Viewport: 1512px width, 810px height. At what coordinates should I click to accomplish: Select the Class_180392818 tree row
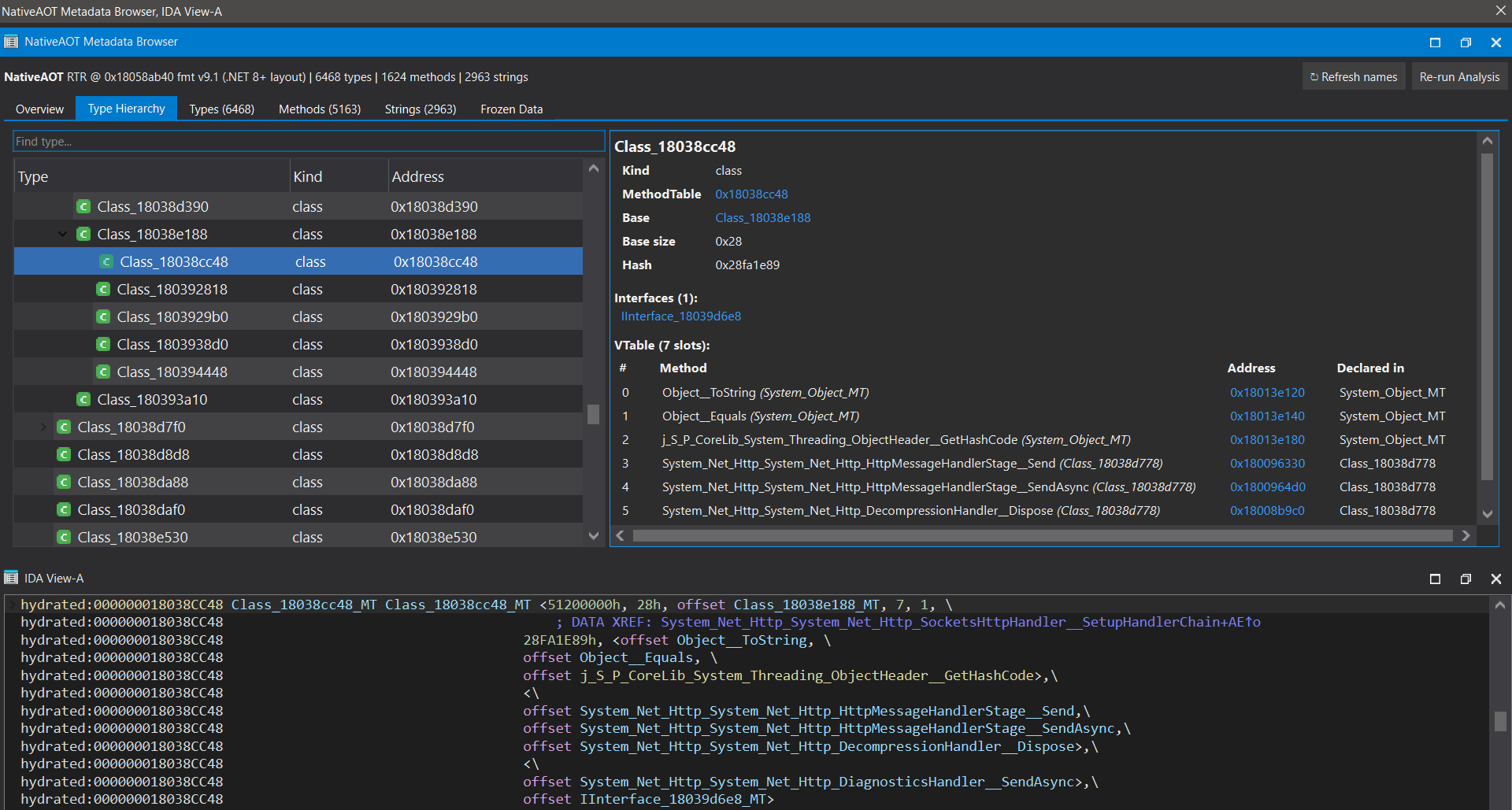click(298, 290)
